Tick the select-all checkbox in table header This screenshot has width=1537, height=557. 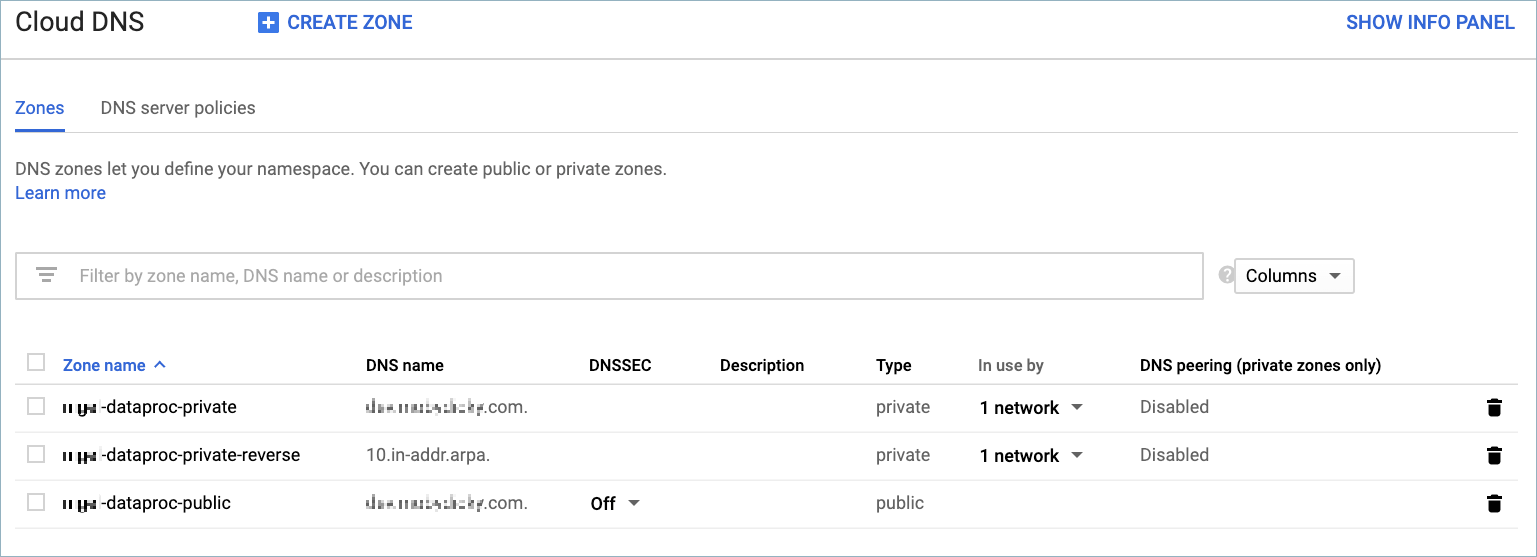tap(36, 362)
